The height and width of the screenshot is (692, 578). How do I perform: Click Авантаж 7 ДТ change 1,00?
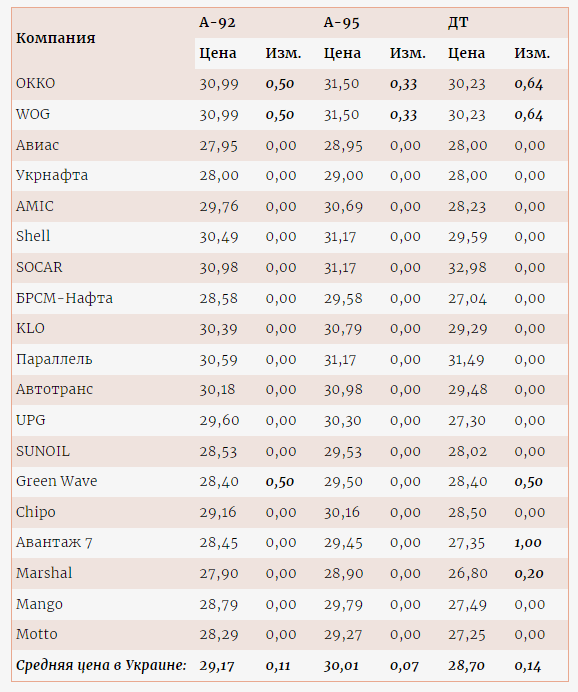click(x=528, y=543)
